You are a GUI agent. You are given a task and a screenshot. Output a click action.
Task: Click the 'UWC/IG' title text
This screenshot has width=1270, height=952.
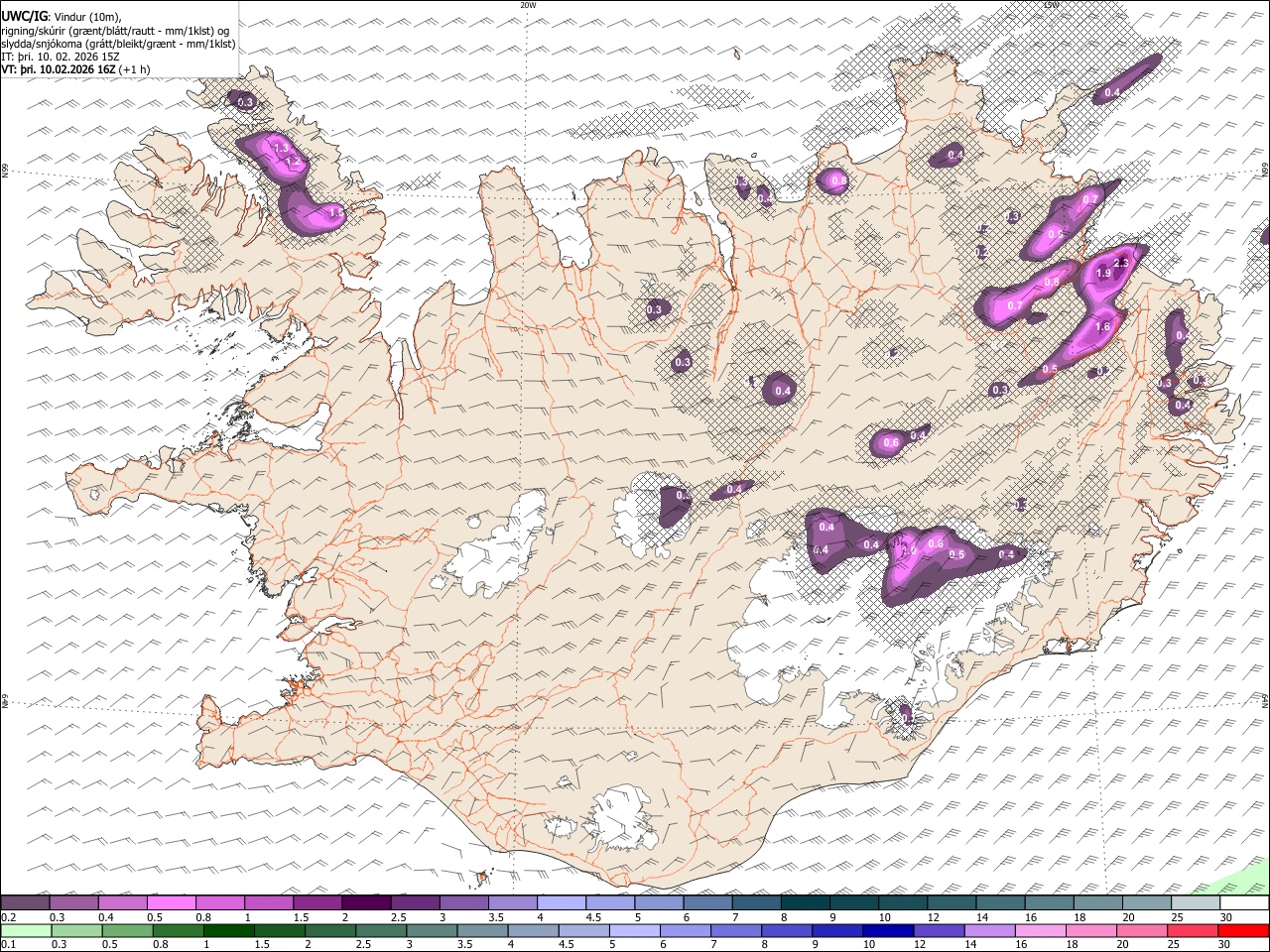24,17
